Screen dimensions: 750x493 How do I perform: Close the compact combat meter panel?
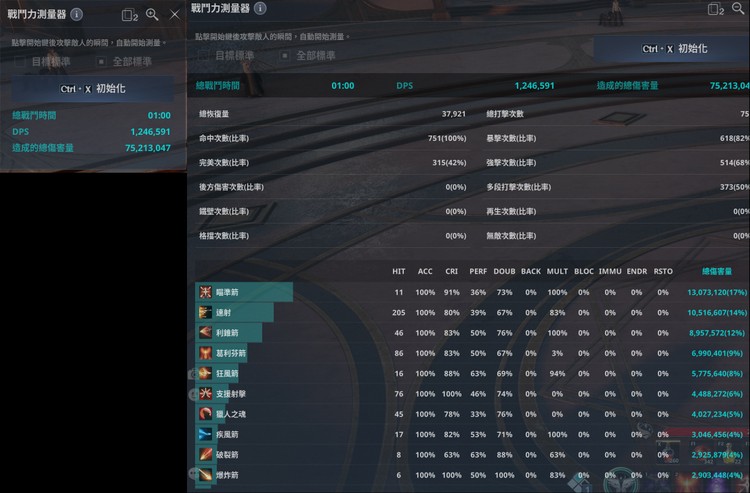point(175,15)
